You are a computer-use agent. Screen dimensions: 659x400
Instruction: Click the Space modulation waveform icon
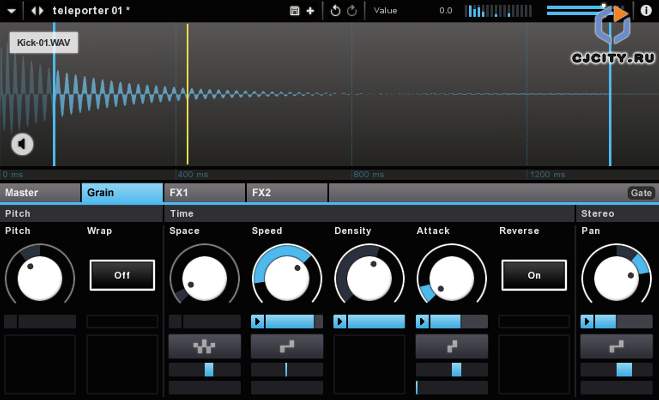click(x=204, y=346)
